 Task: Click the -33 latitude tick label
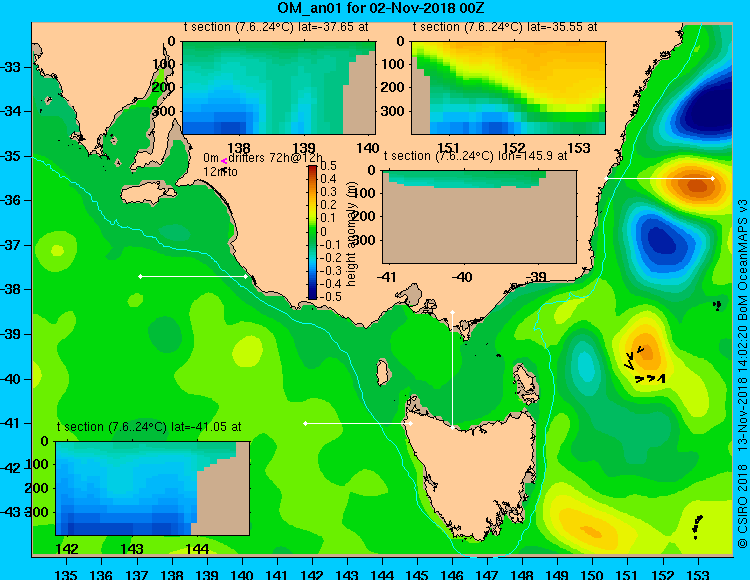(10, 67)
